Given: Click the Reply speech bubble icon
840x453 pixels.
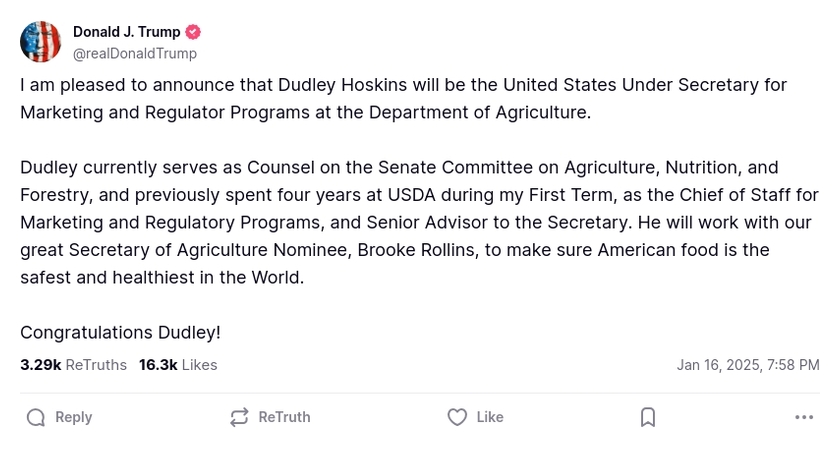Looking at the screenshot, I should click(36, 417).
